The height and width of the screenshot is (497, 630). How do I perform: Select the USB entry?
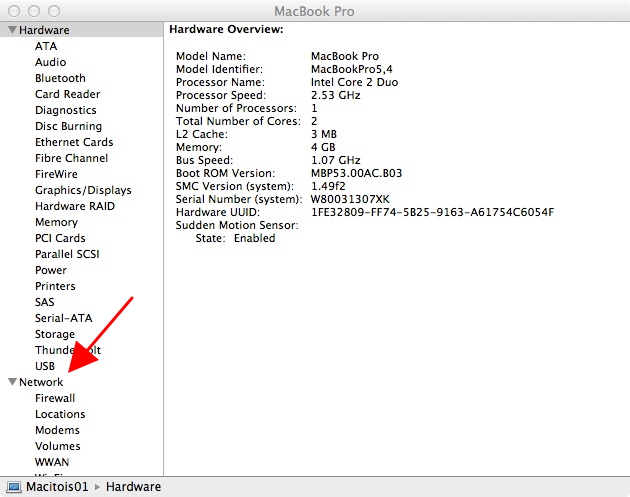point(45,366)
